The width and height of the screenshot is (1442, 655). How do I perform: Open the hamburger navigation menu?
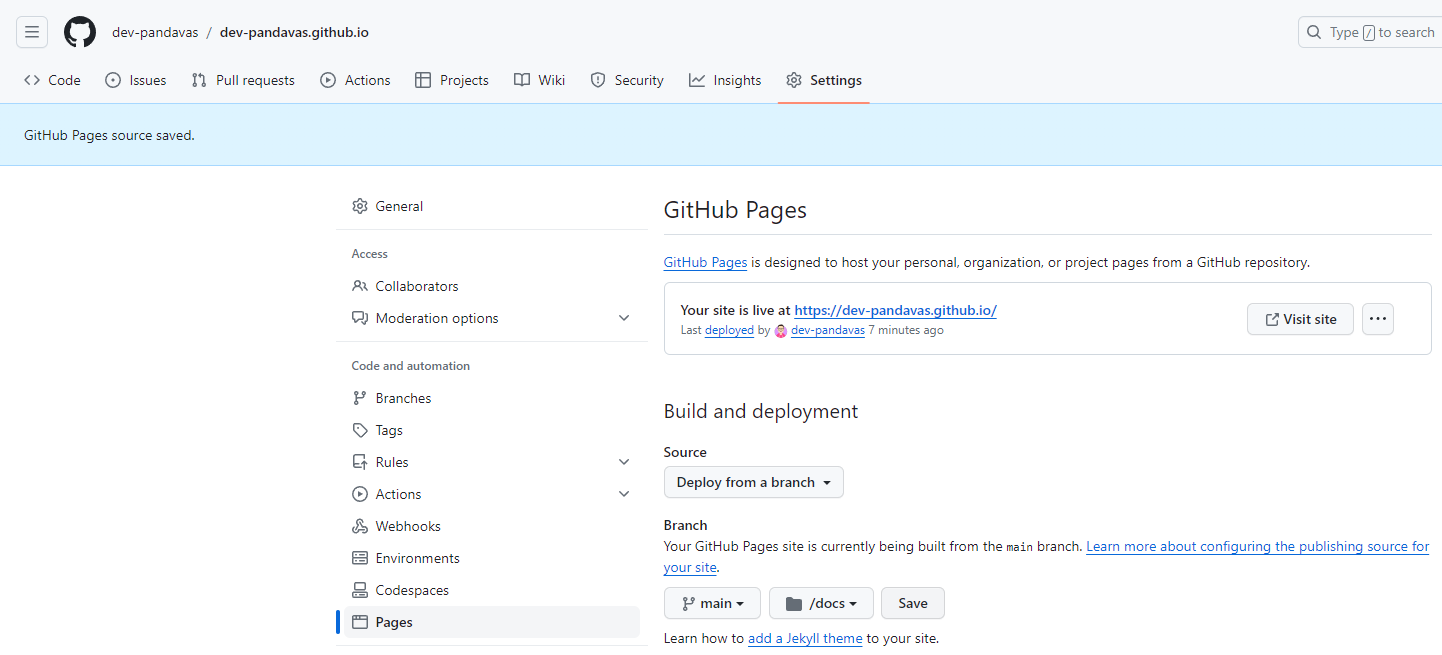pos(31,31)
